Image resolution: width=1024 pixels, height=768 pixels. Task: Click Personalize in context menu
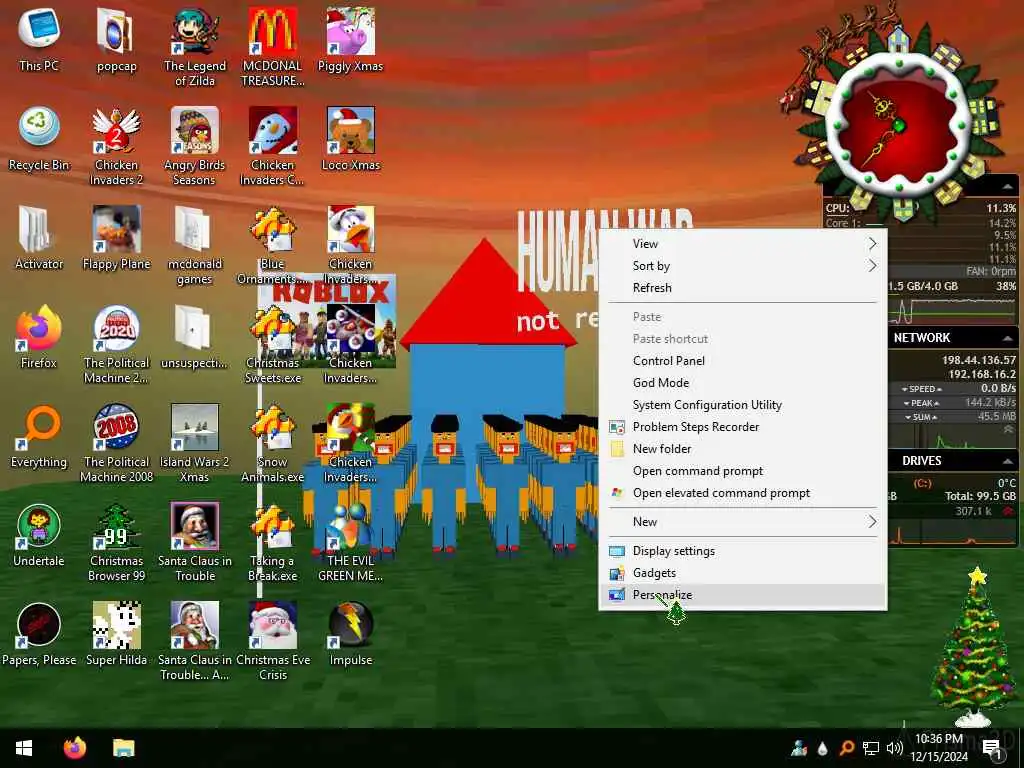743,595
